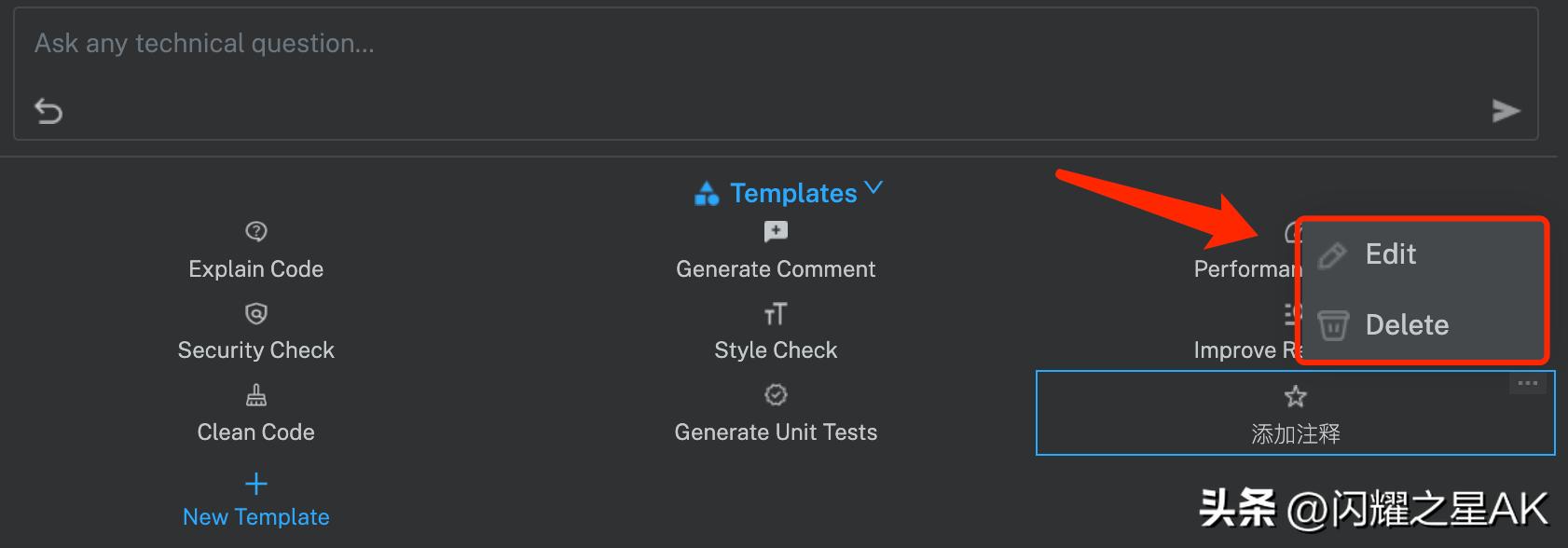Click the Style Check text-size icon

point(776,314)
